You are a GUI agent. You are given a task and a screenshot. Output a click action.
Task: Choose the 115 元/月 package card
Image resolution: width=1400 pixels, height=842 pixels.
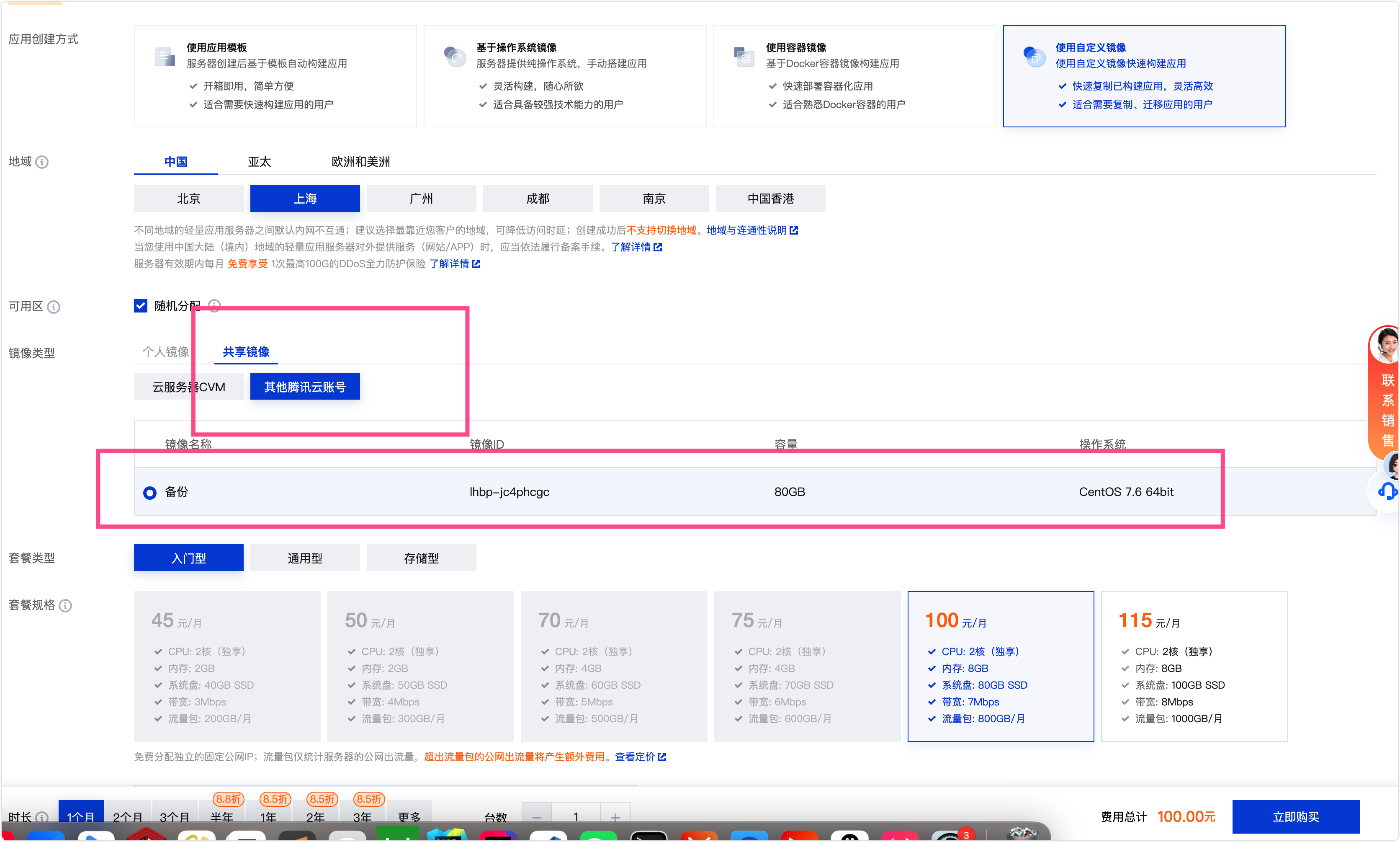pos(1194,666)
